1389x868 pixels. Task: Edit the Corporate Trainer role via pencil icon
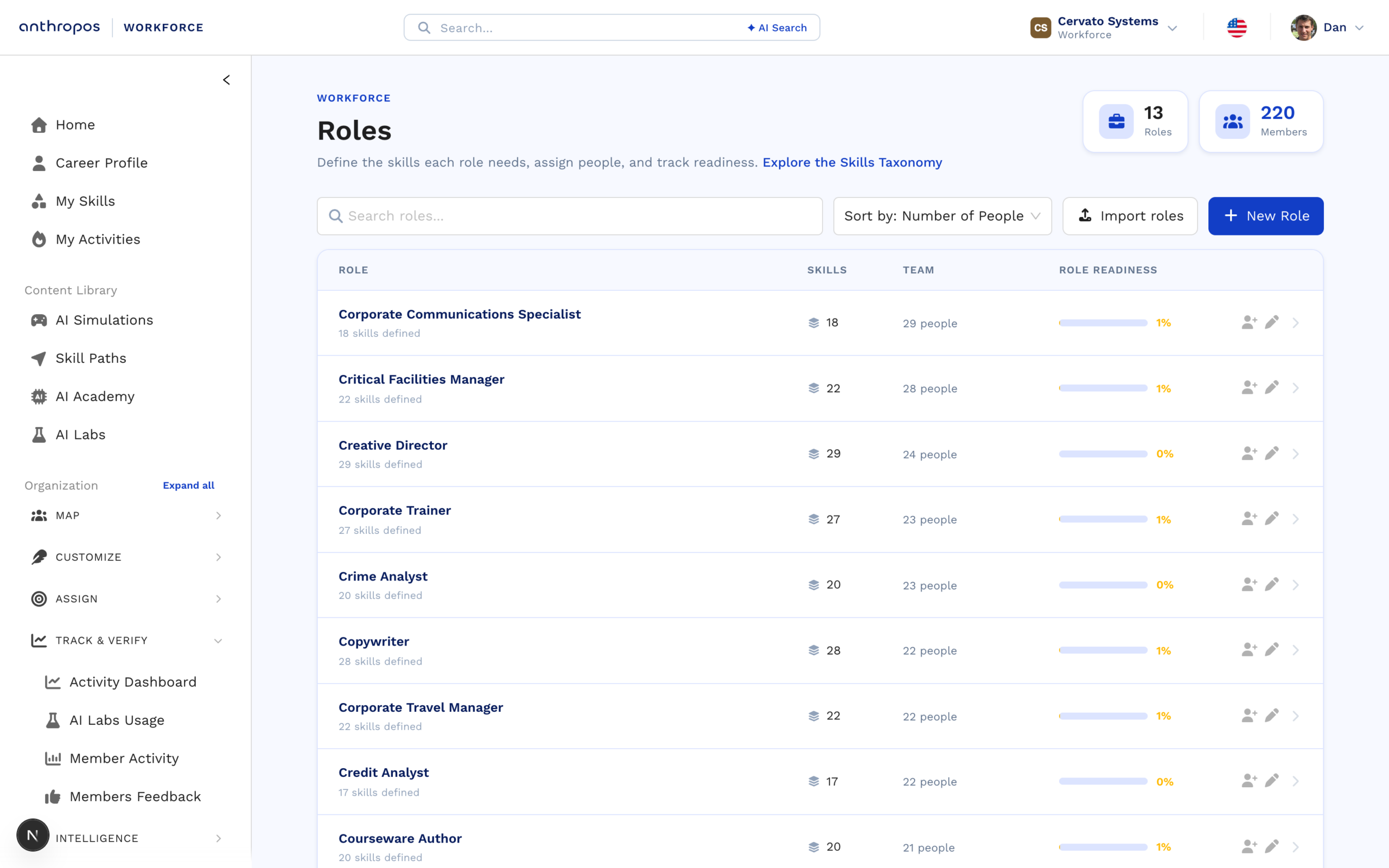tap(1272, 519)
